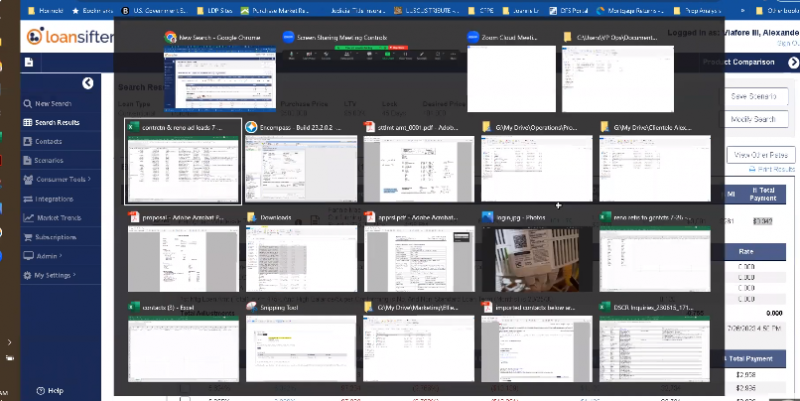The width and height of the screenshot is (800, 401).
Task: Click the Subscriptions cart icon
Action: click(x=28, y=237)
